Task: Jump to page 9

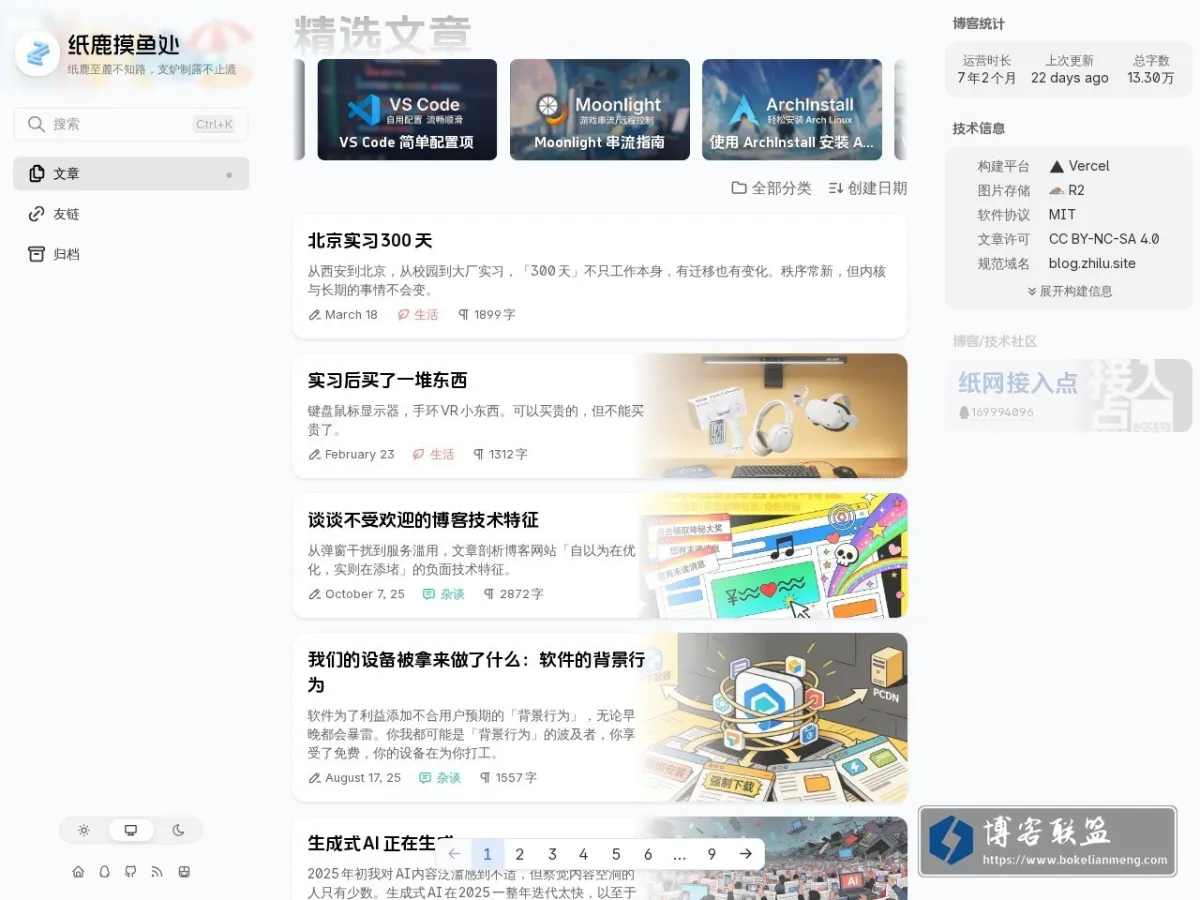Action: tap(712, 854)
